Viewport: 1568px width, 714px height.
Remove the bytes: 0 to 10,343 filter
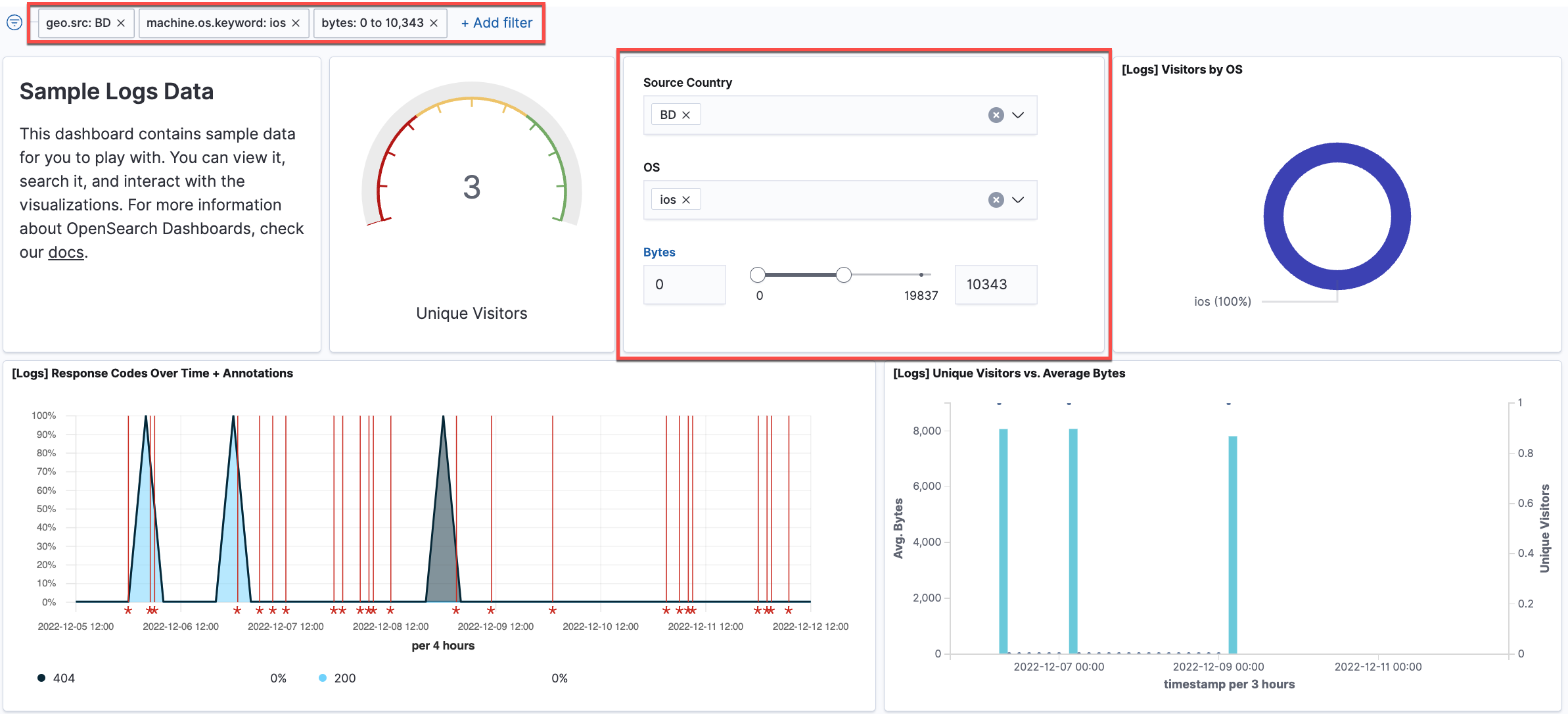coord(433,22)
